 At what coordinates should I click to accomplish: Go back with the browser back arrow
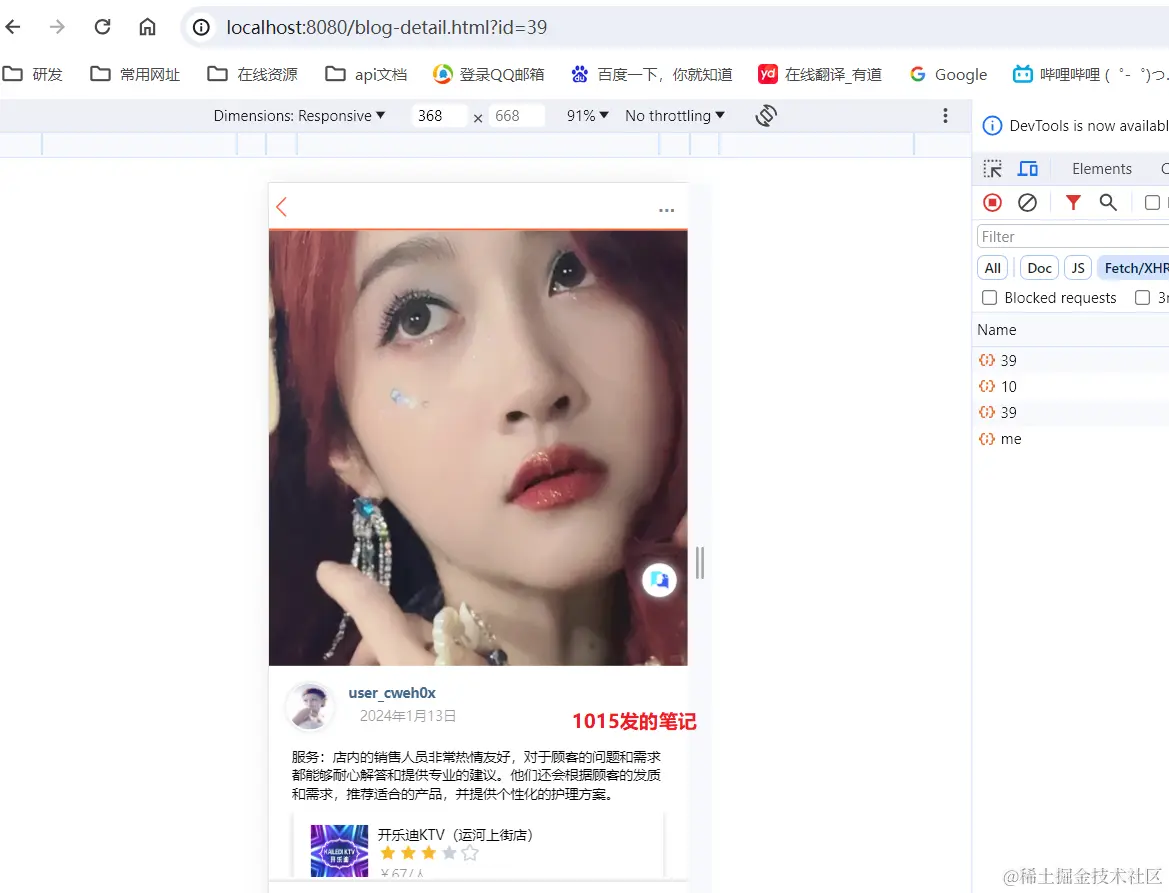point(13,28)
